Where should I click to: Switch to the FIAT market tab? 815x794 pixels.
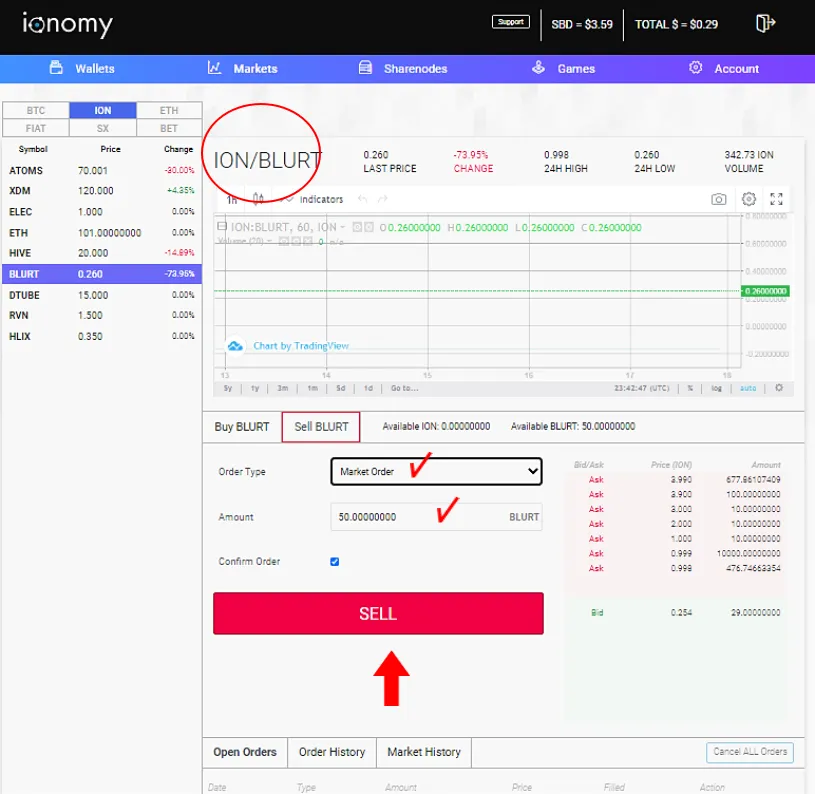tap(36, 128)
